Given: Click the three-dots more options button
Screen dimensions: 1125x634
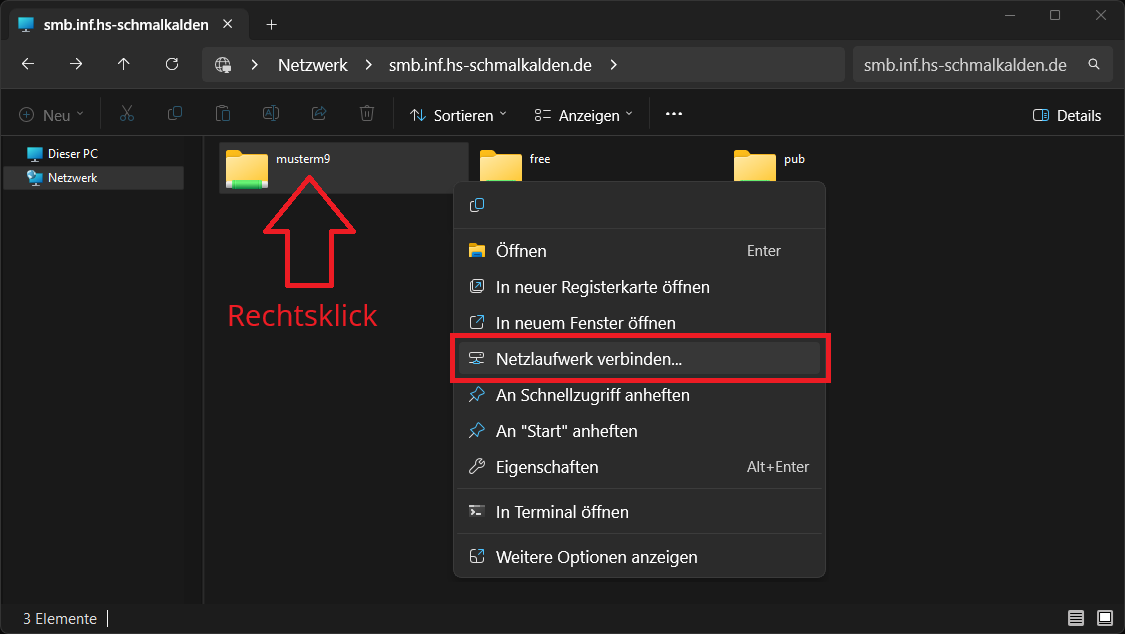Looking at the screenshot, I should tap(674, 115).
